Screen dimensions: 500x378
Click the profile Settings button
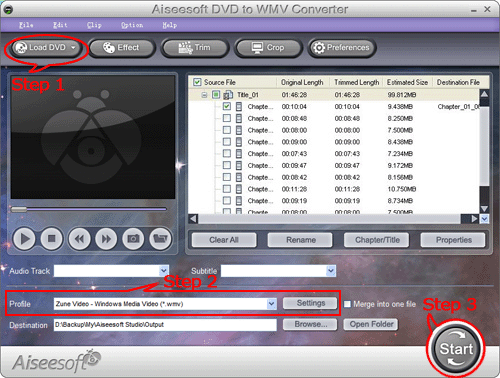point(310,303)
